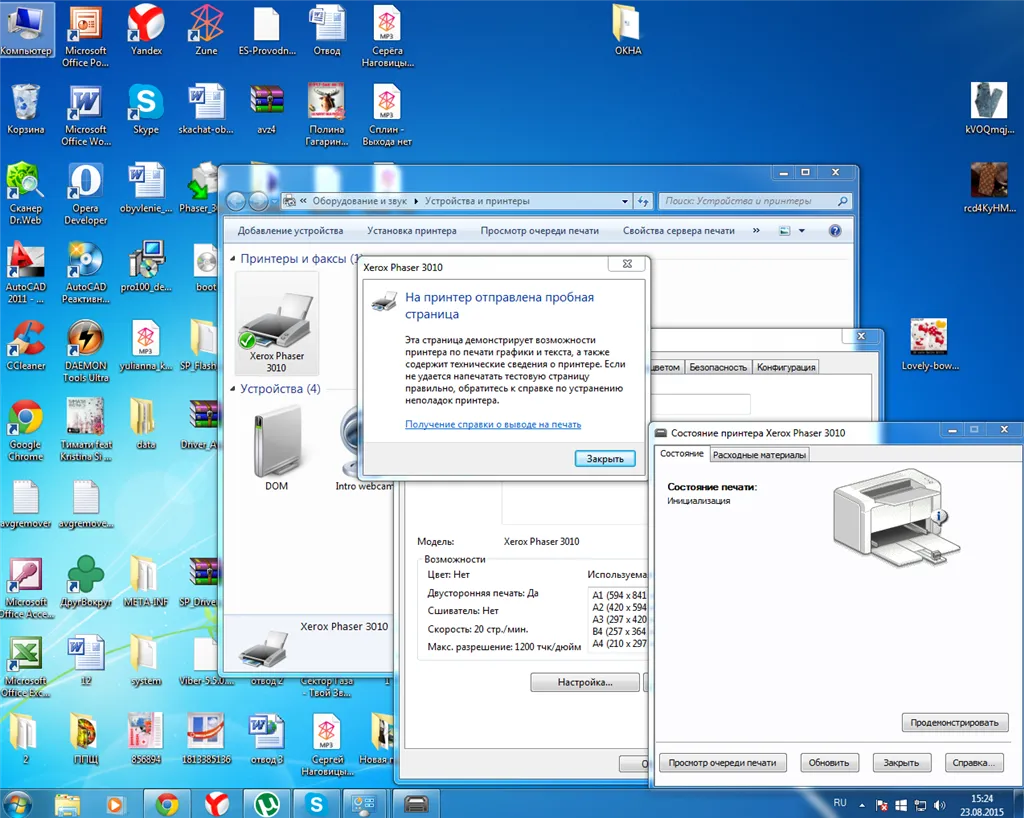Open Recycle Bin (Корзина) icon
Screen dimensions: 1024x818
25,109
